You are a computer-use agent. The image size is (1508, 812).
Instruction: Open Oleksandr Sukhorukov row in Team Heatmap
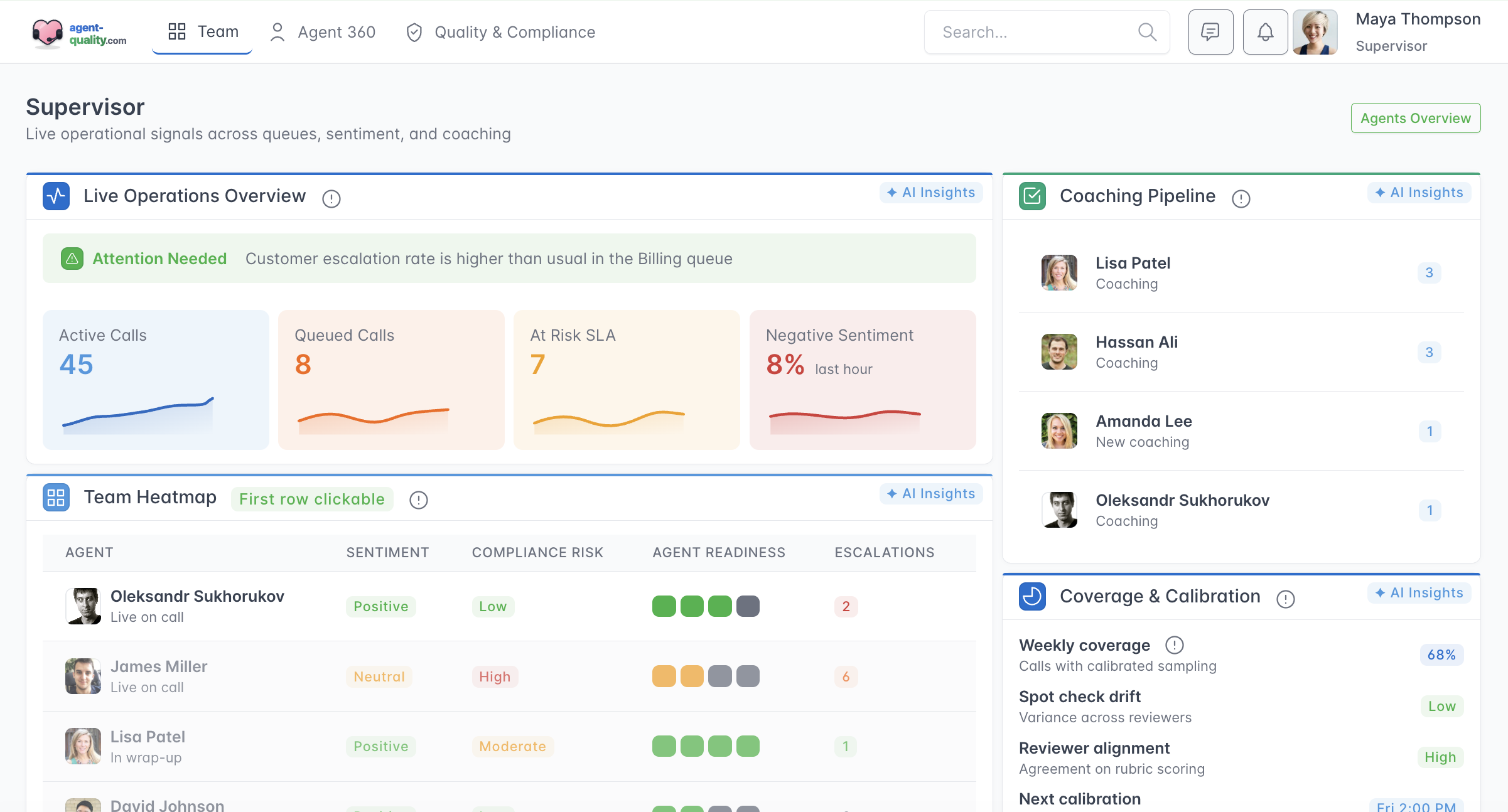(x=197, y=606)
